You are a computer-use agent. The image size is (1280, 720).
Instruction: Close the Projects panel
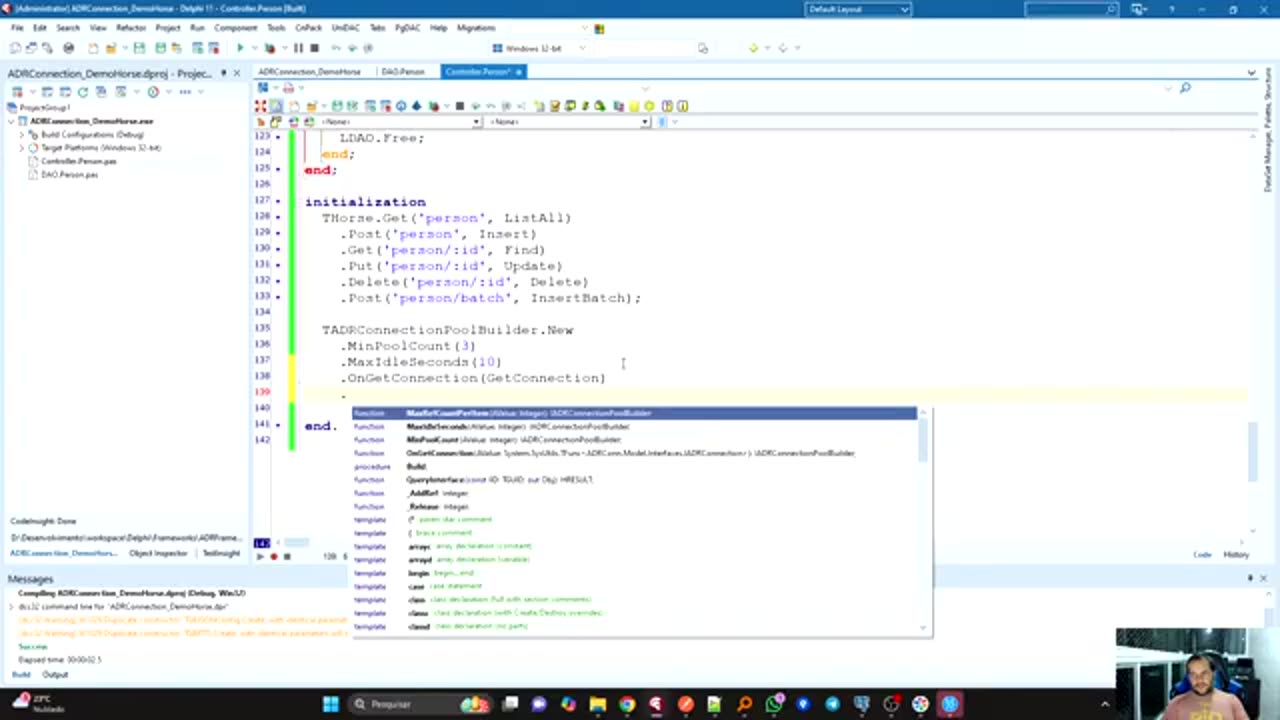click(x=237, y=73)
